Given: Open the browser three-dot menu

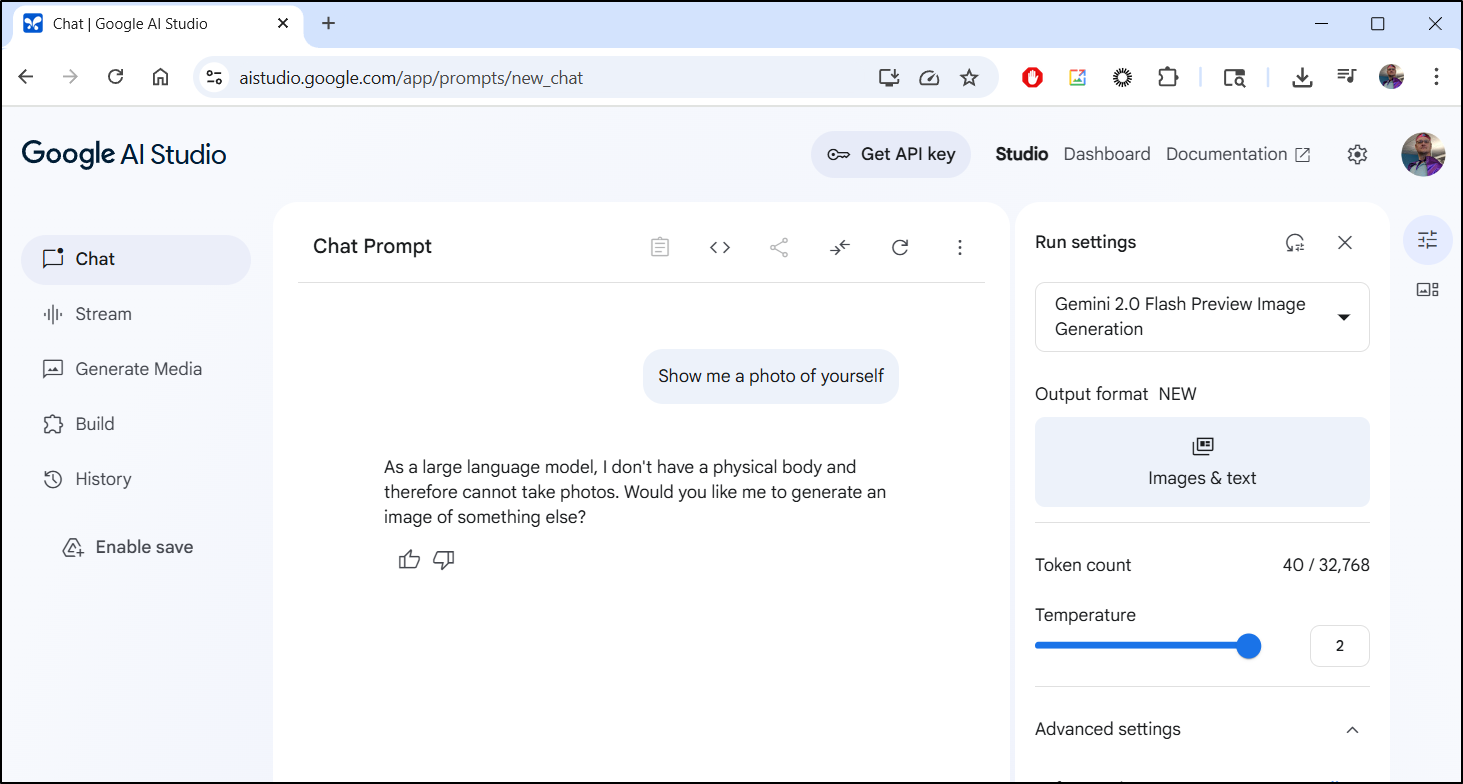Looking at the screenshot, I should click(1436, 77).
